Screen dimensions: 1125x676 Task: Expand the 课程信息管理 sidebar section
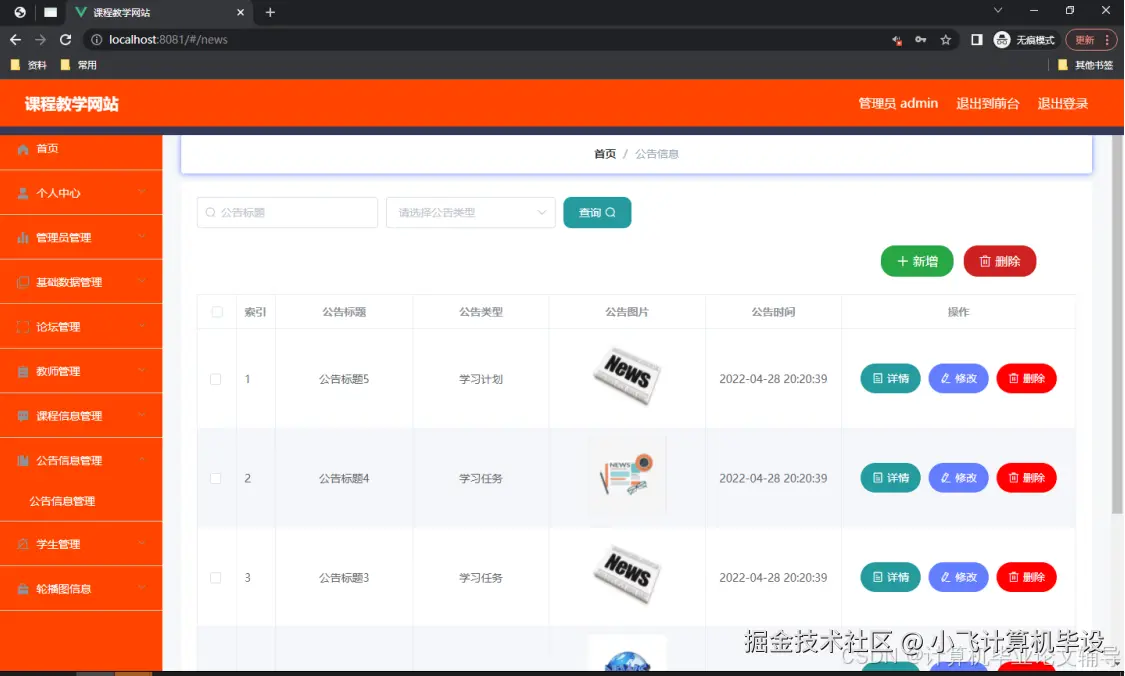coord(75,415)
